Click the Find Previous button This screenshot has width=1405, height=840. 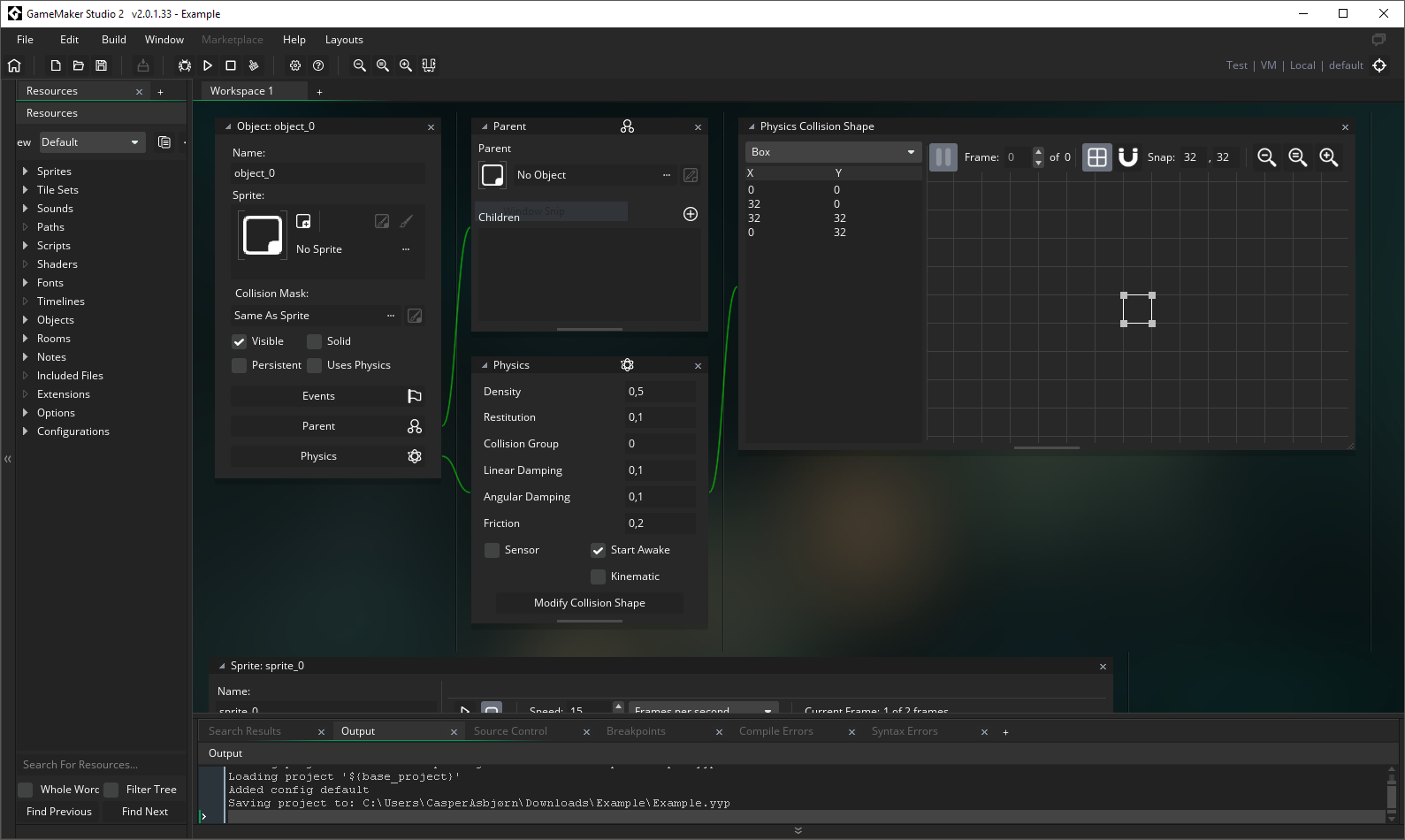point(59,812)
